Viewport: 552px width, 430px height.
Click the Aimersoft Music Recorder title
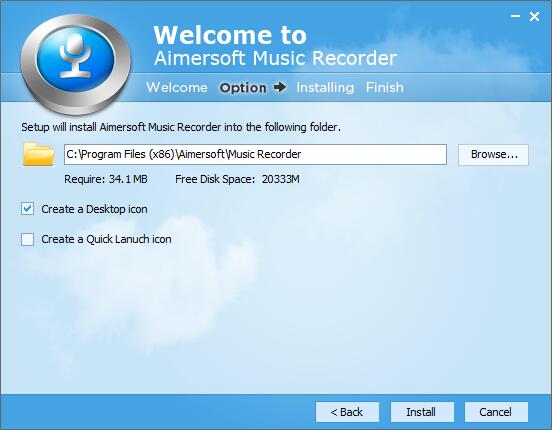coord(275,58)
